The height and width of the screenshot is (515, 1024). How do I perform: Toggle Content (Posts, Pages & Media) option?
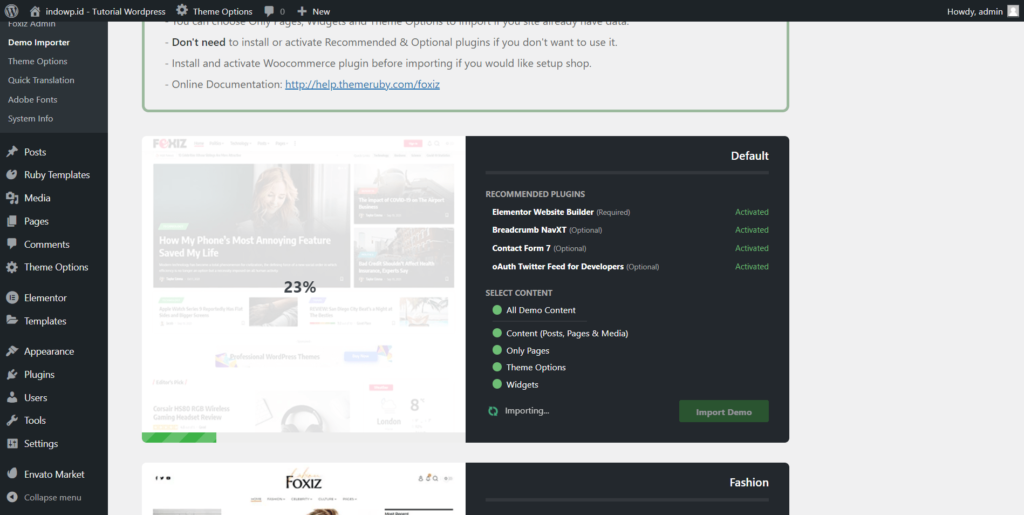pos(497,333)
